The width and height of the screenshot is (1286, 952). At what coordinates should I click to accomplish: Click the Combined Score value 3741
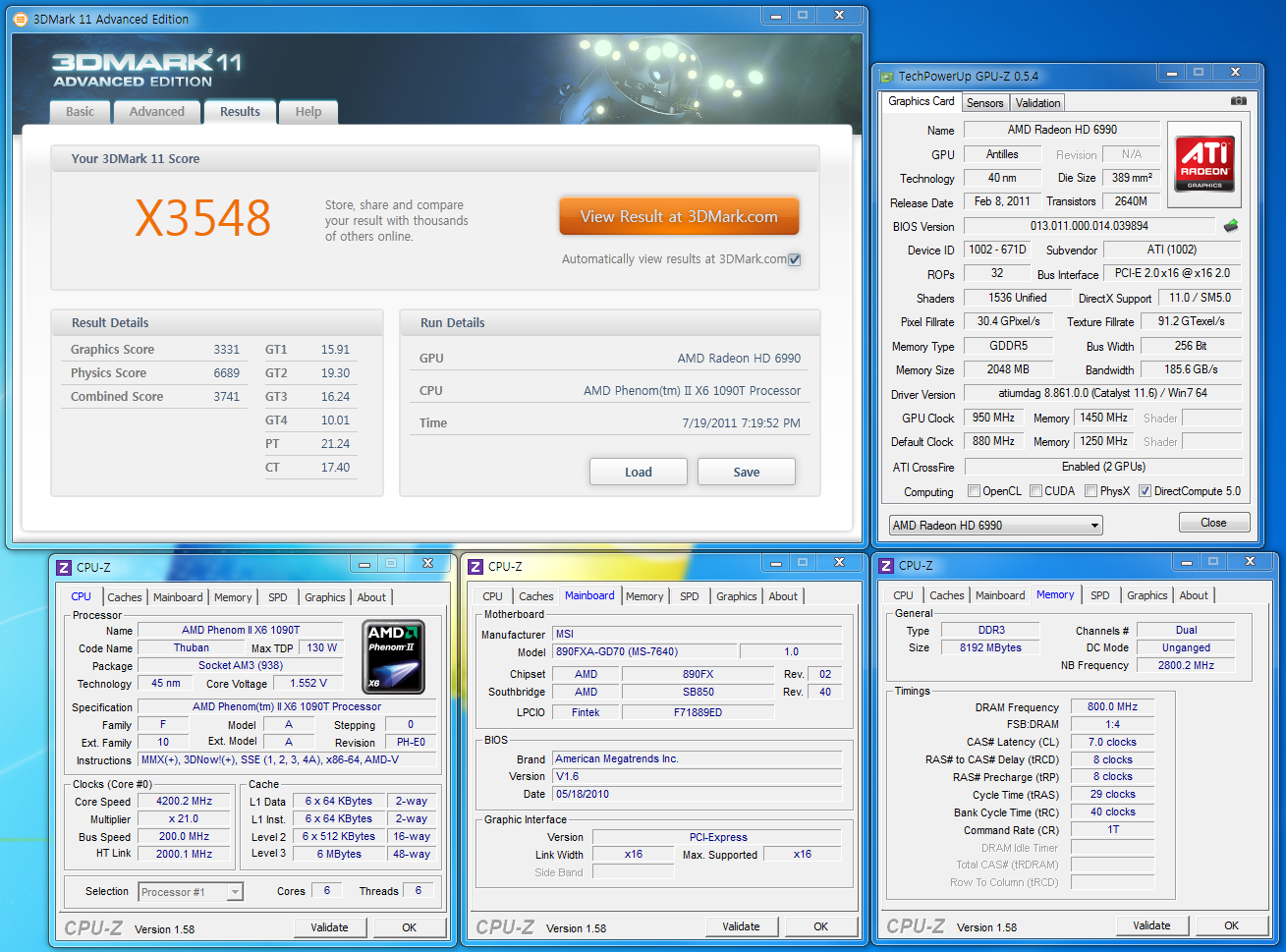227,397
